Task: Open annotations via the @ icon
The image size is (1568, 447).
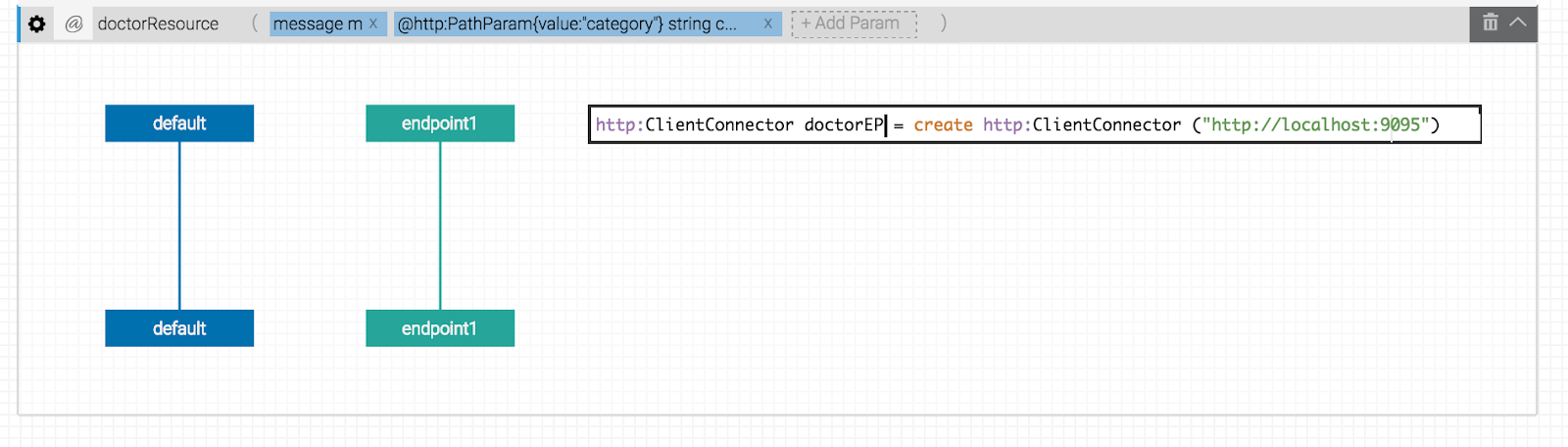Action: coord(73,24)
